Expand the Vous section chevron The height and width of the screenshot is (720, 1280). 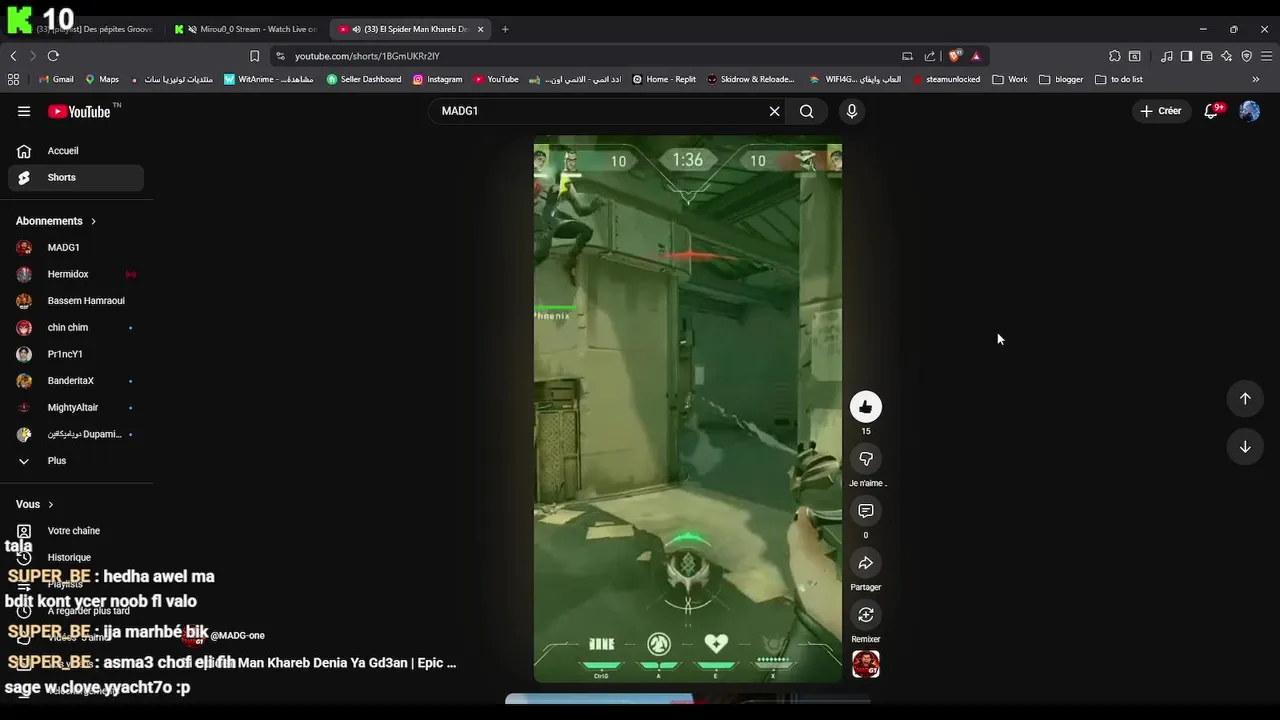[x=51, y=505]
